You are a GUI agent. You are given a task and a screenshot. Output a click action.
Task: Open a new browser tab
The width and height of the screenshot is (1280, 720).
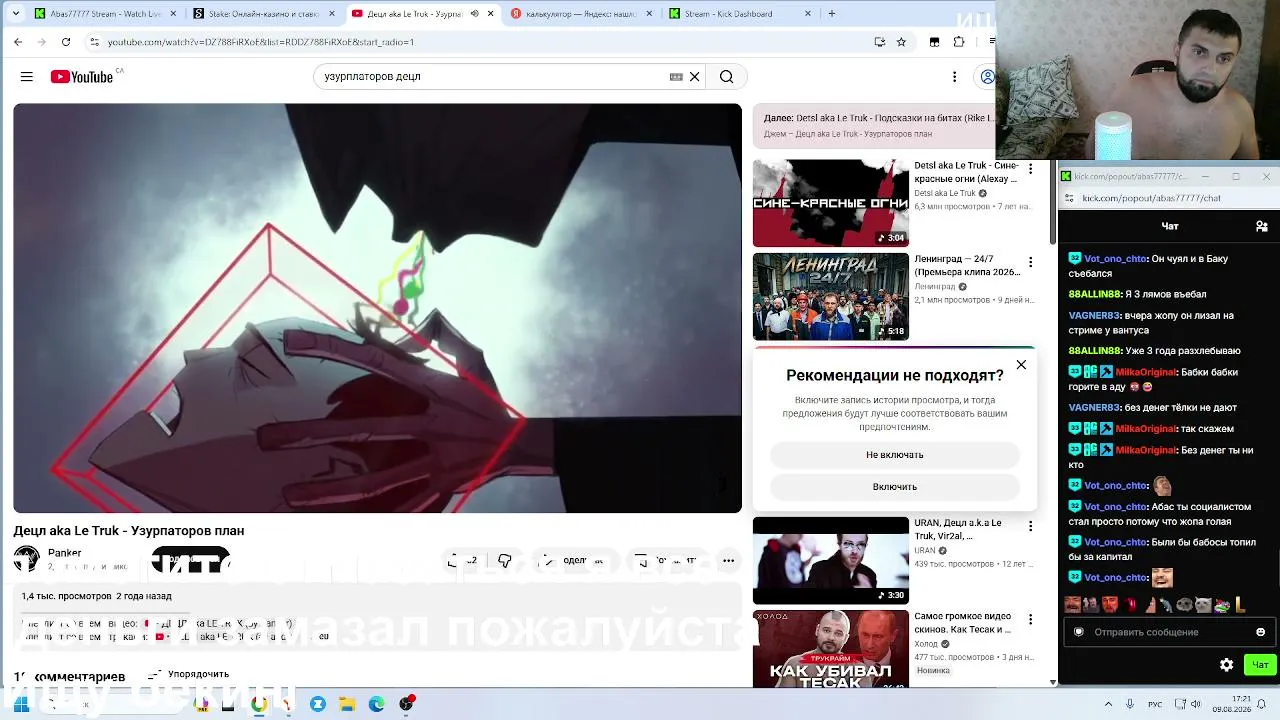pyautogui.click(x=831, y=14)
